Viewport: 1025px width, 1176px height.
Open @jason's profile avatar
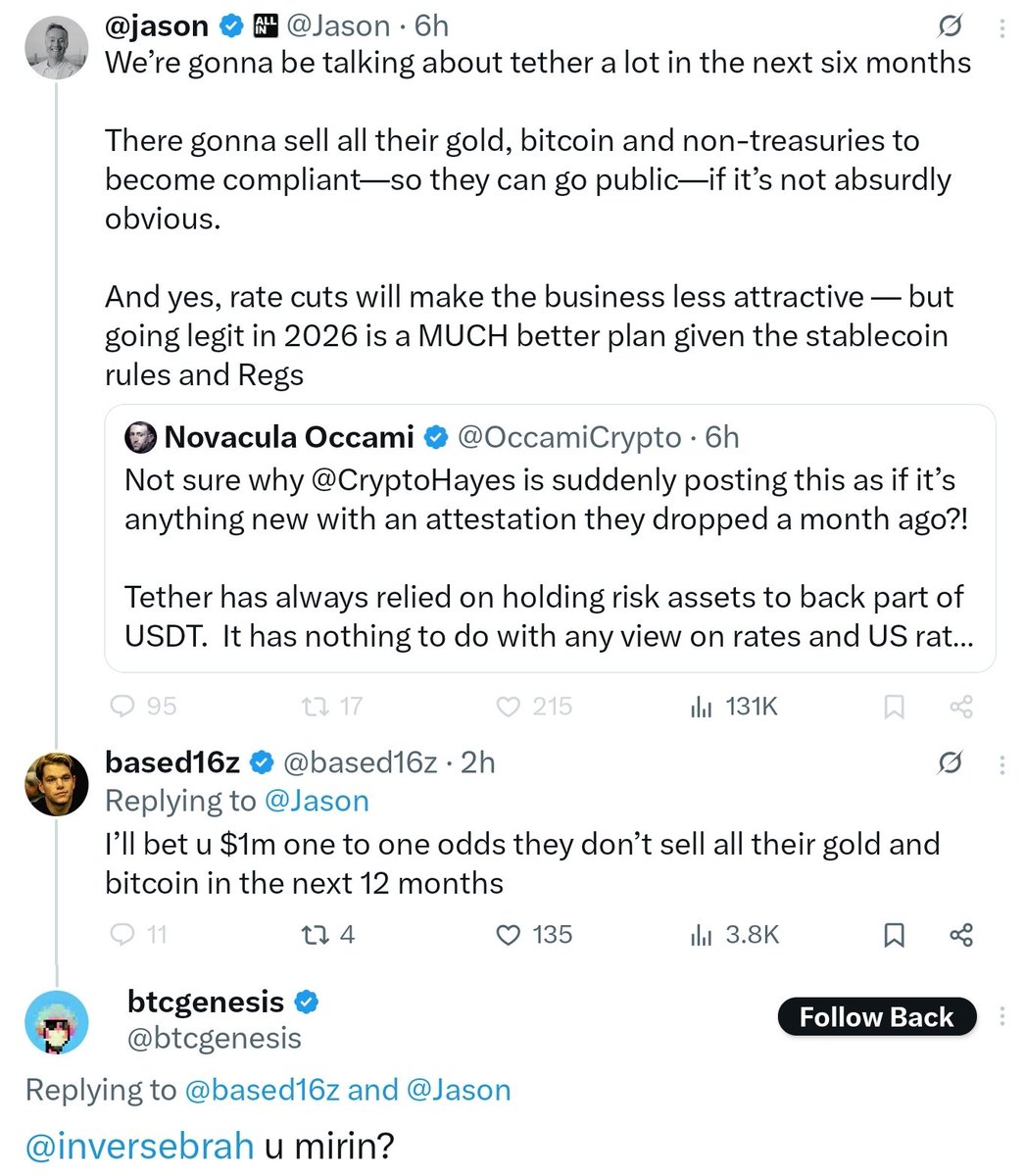[x=57, y=47]
